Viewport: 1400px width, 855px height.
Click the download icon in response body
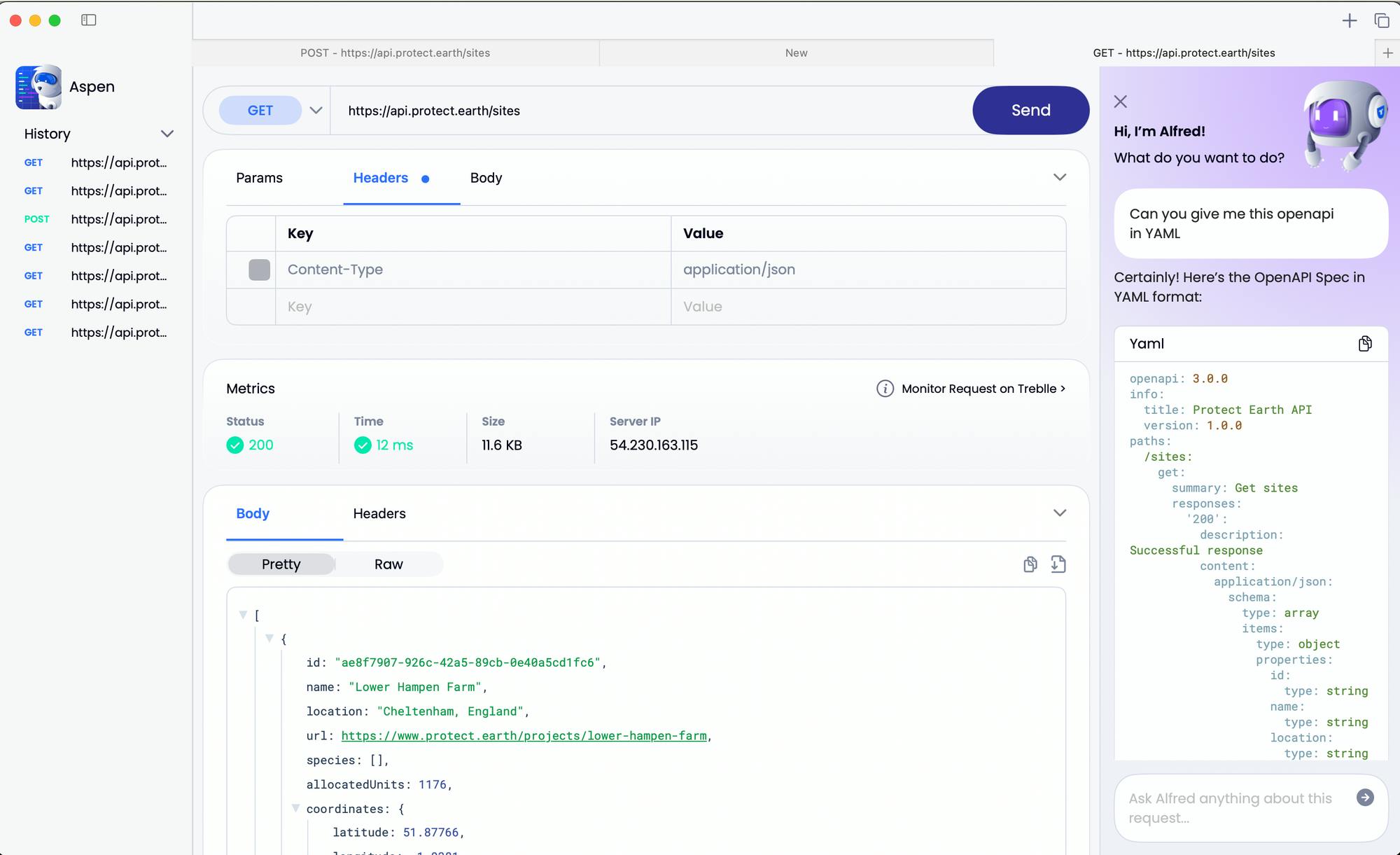coord(1057,564)
